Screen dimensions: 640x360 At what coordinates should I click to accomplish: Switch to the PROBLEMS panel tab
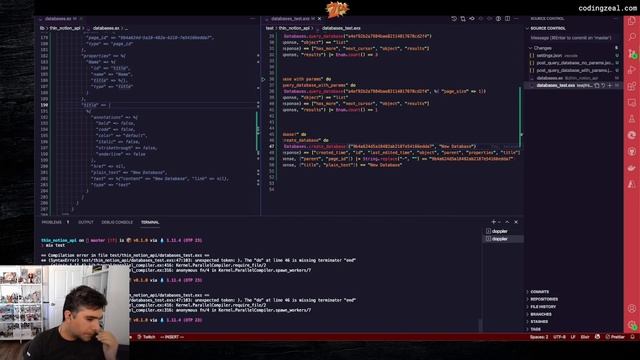[x=51, y=222]
